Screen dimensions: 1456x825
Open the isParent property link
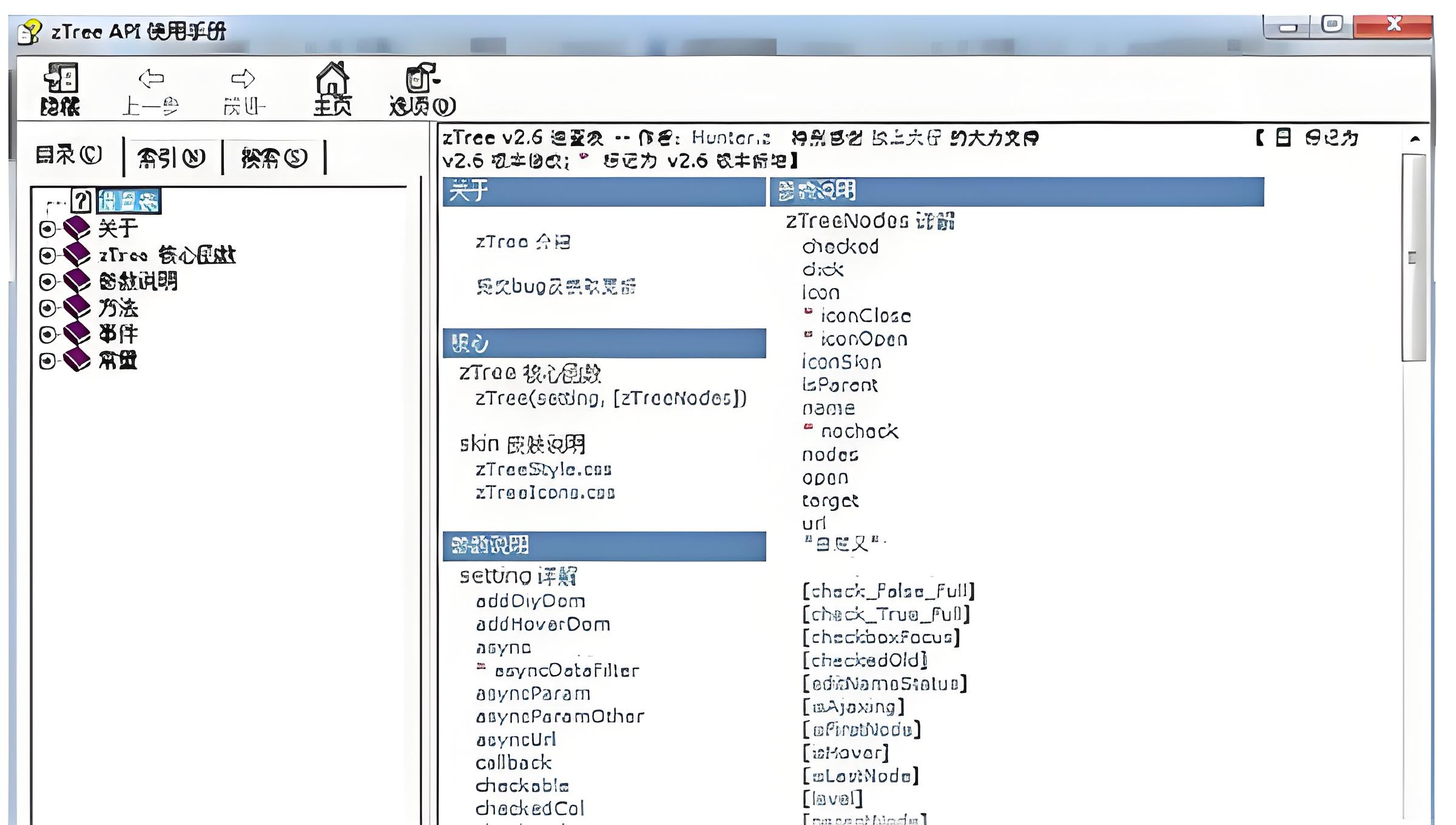point(840,385)
